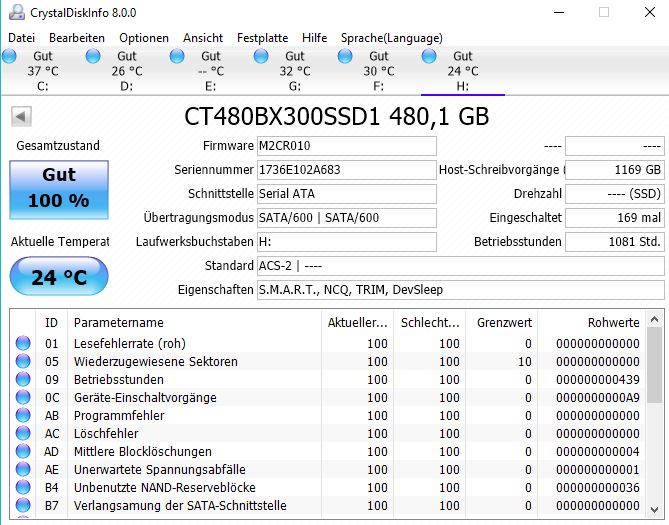Click the Eigenschaften field with S.M.A.R.T., NCQ
The image size is (669, 525).
pyautogui.click(x=460, y=290)
